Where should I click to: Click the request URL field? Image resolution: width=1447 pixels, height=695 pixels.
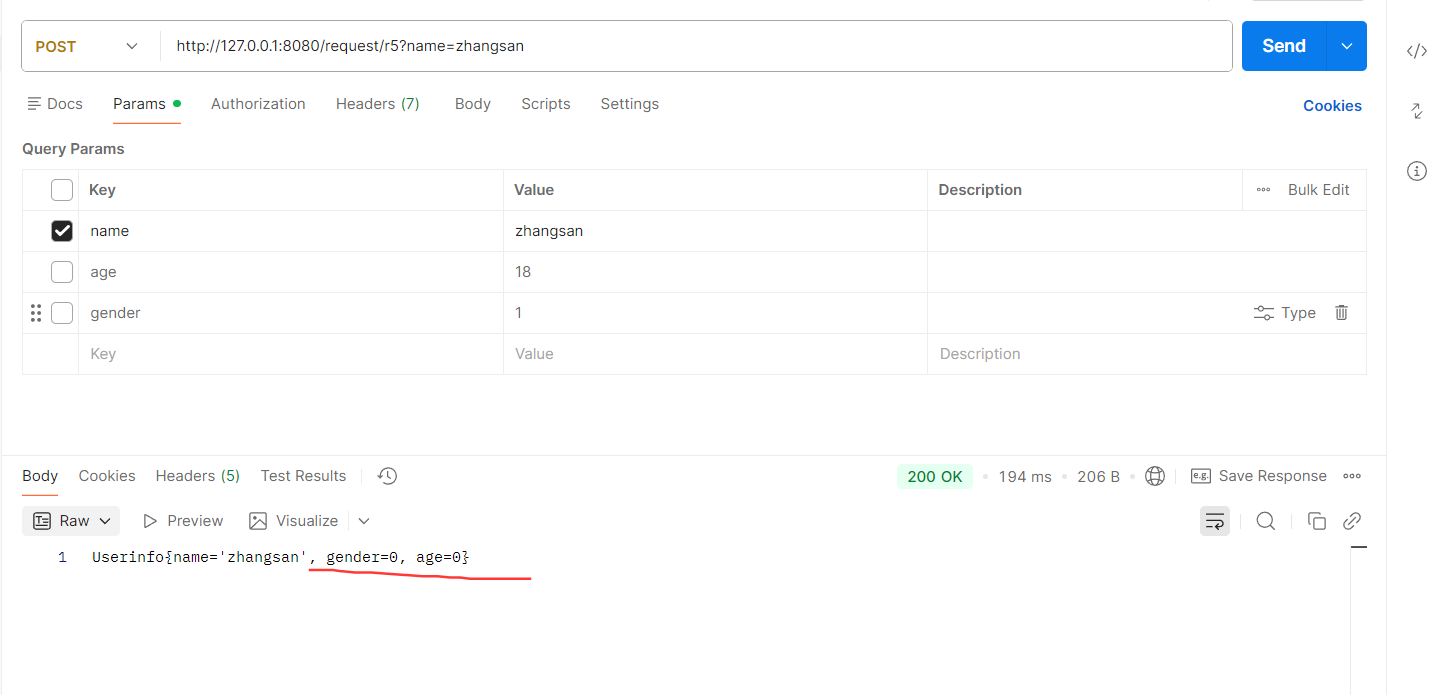tap(696, 46)
